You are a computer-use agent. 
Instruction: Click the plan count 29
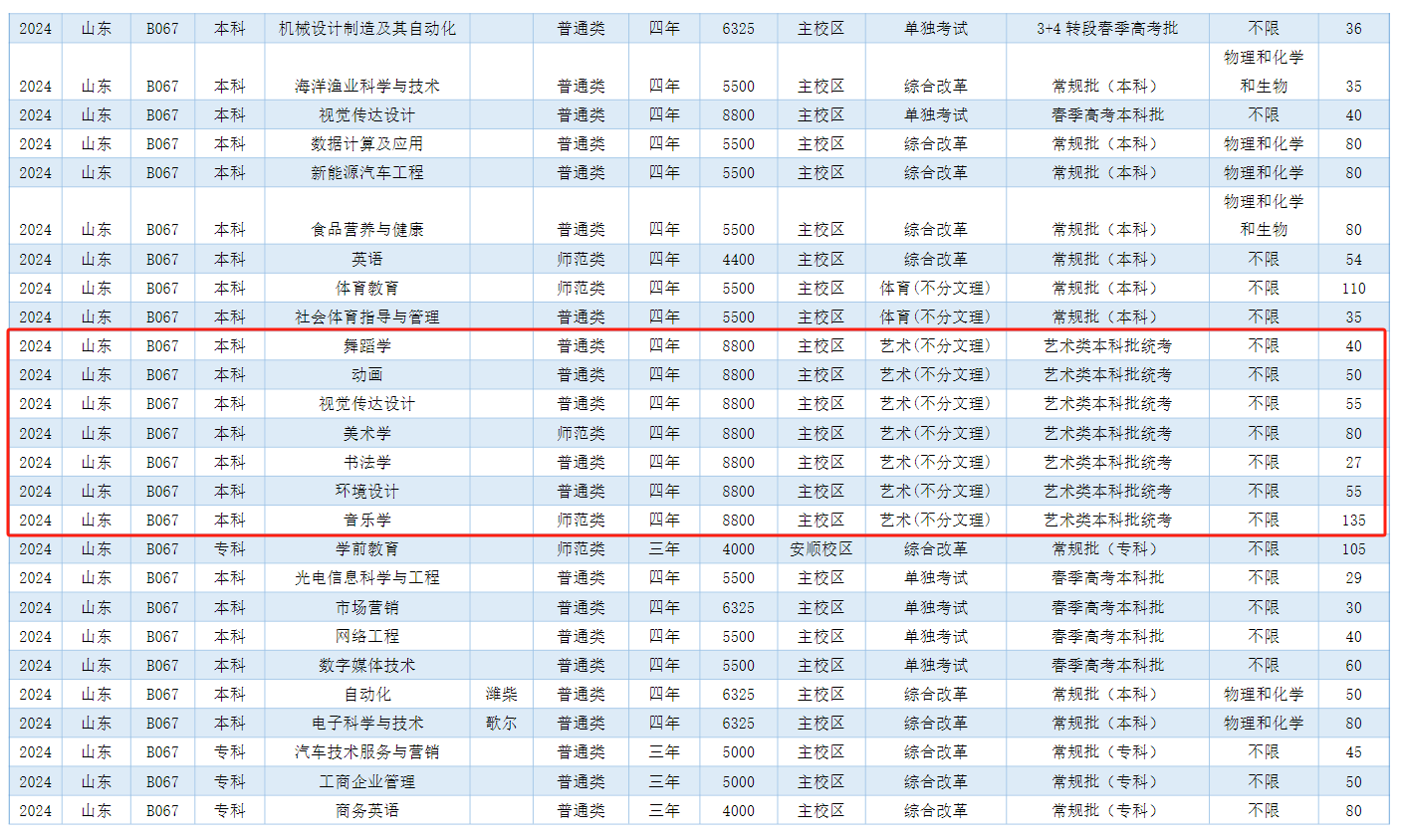point(1353,577)
